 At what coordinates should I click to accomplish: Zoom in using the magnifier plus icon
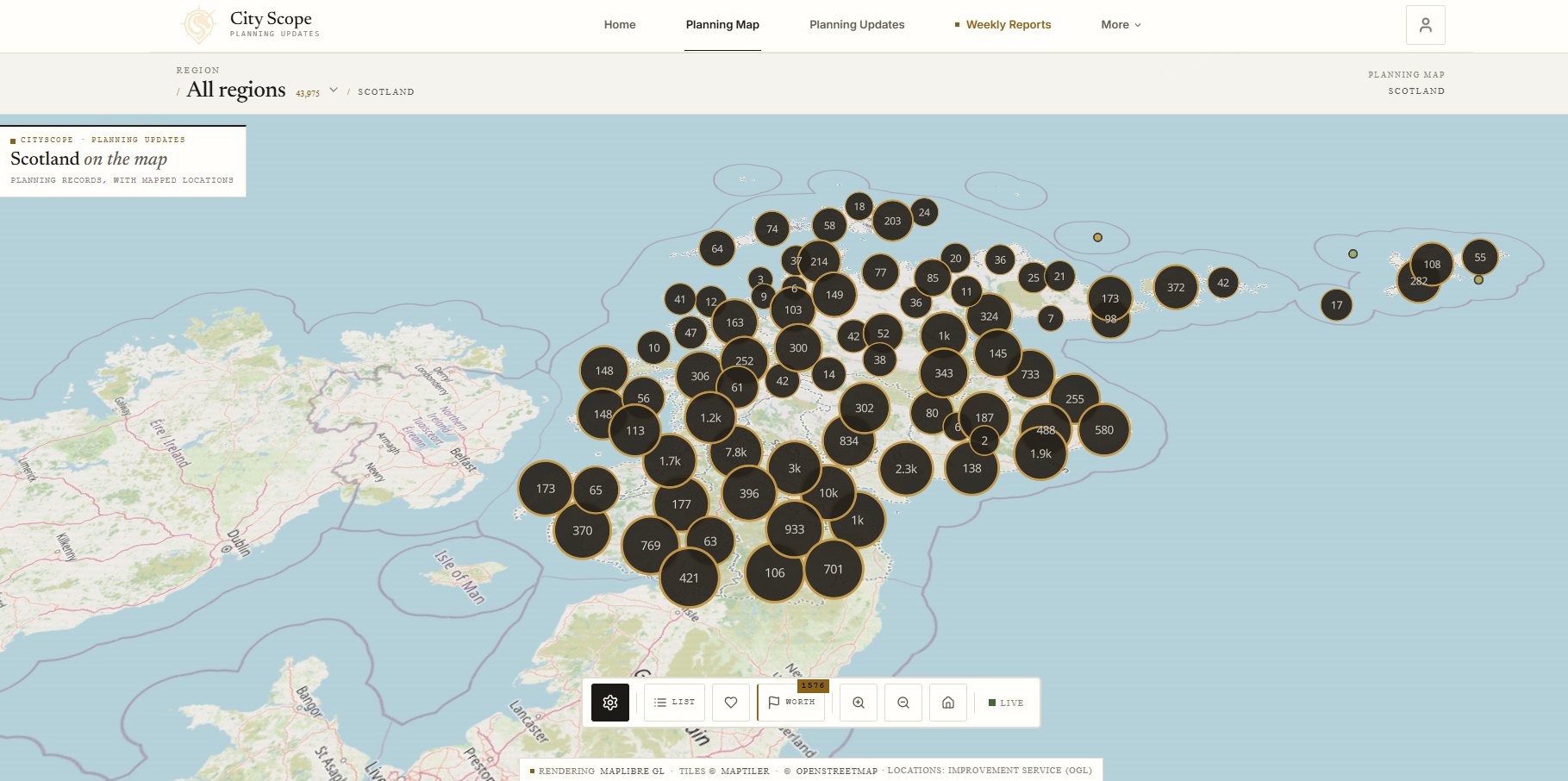pyautogui.click(x=859, y=703)
